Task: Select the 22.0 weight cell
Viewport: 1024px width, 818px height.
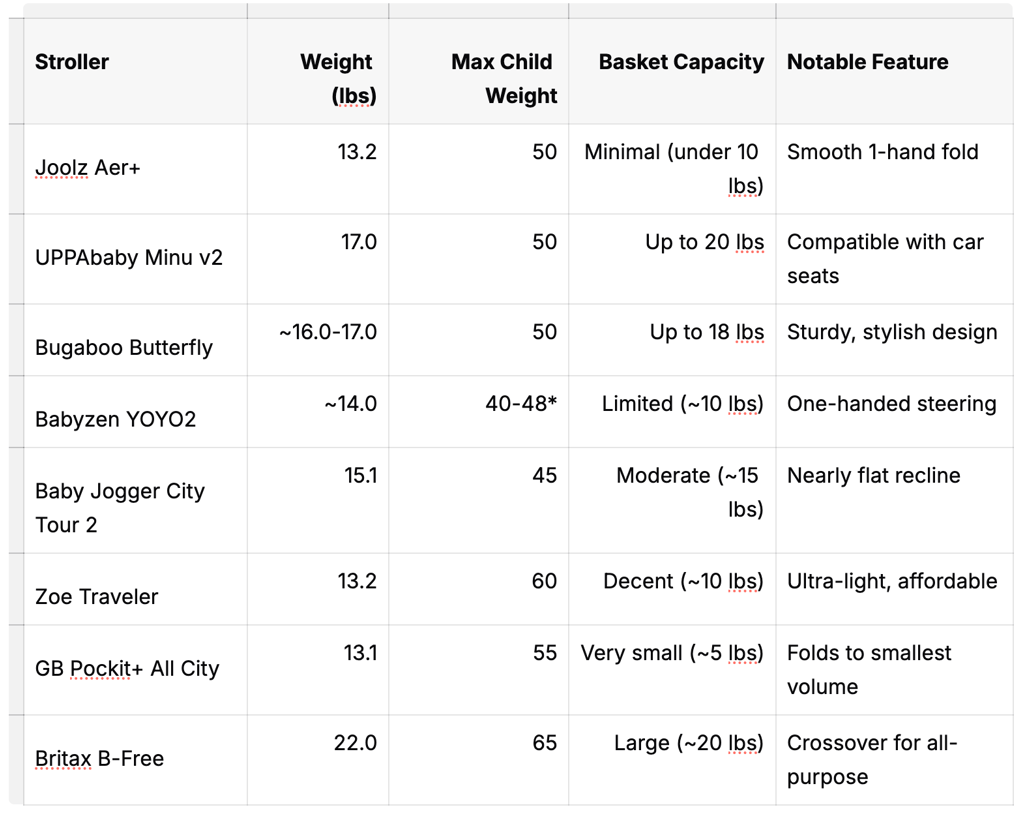Action: pyautogui.click(x=318, y=760)
